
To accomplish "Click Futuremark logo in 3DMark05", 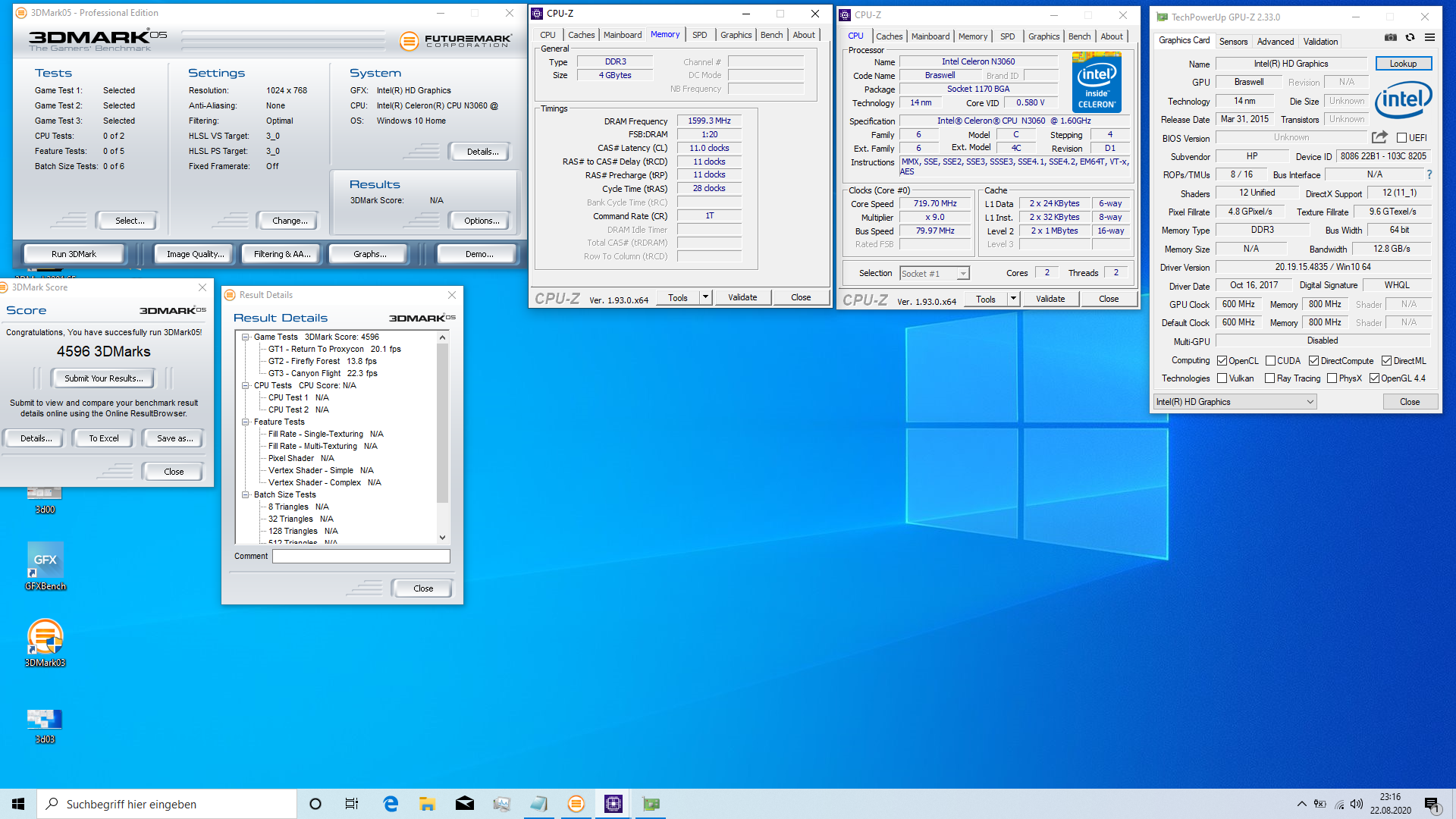I will (x=455, y=40).
